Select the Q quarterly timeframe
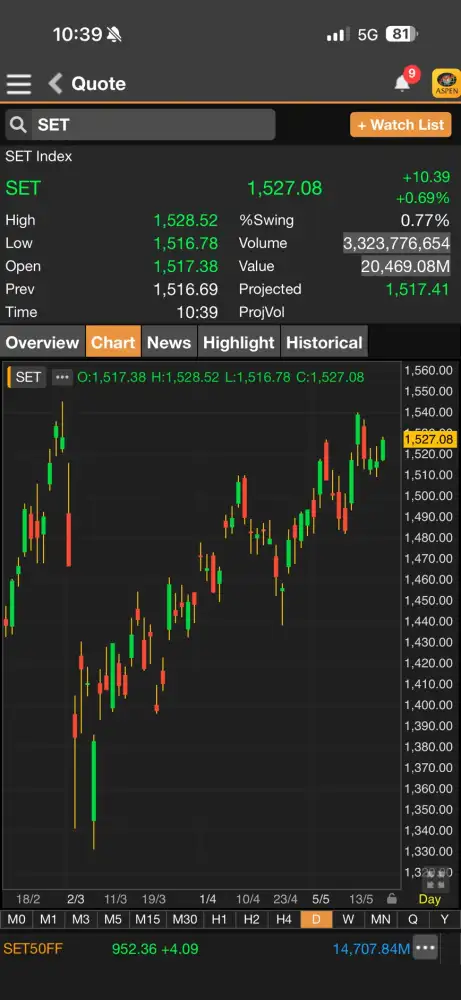 (x=413, y=920)
